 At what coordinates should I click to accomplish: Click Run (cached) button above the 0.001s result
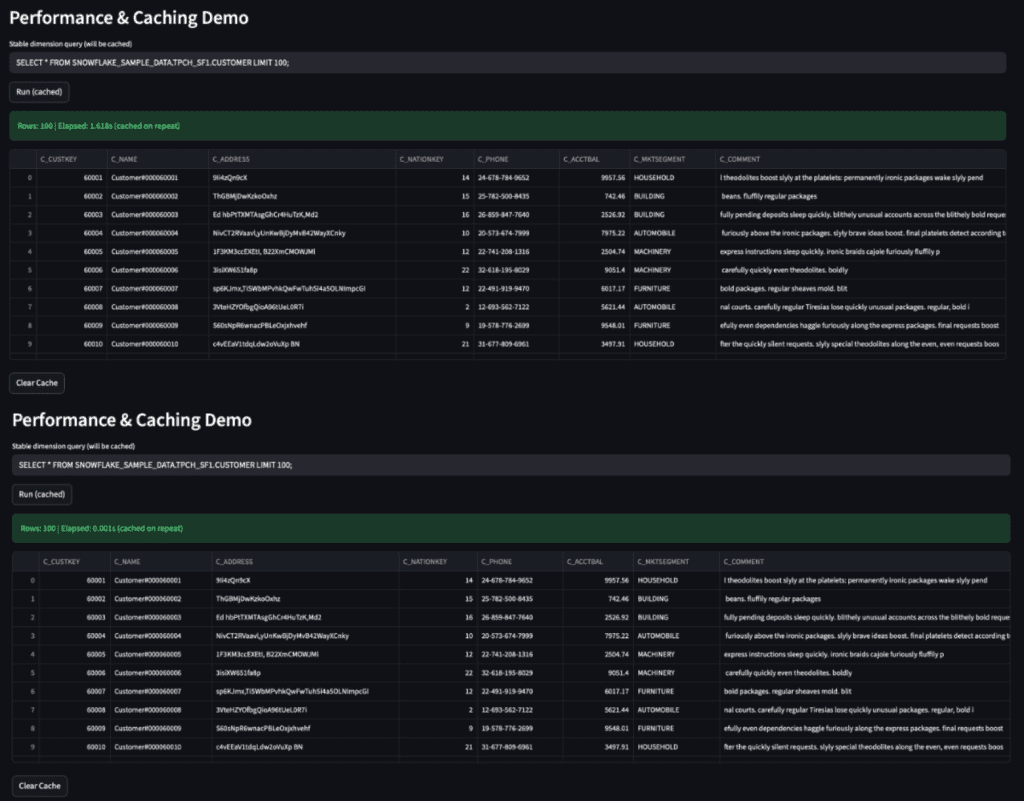pyautogui.click(x=42, y=494)
